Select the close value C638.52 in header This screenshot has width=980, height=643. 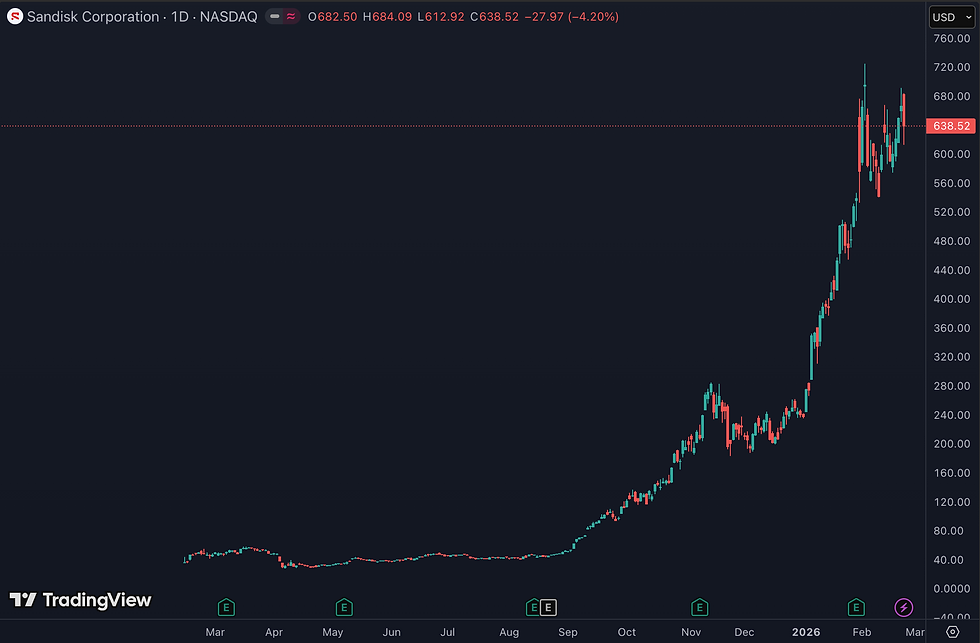coord(494,17)
